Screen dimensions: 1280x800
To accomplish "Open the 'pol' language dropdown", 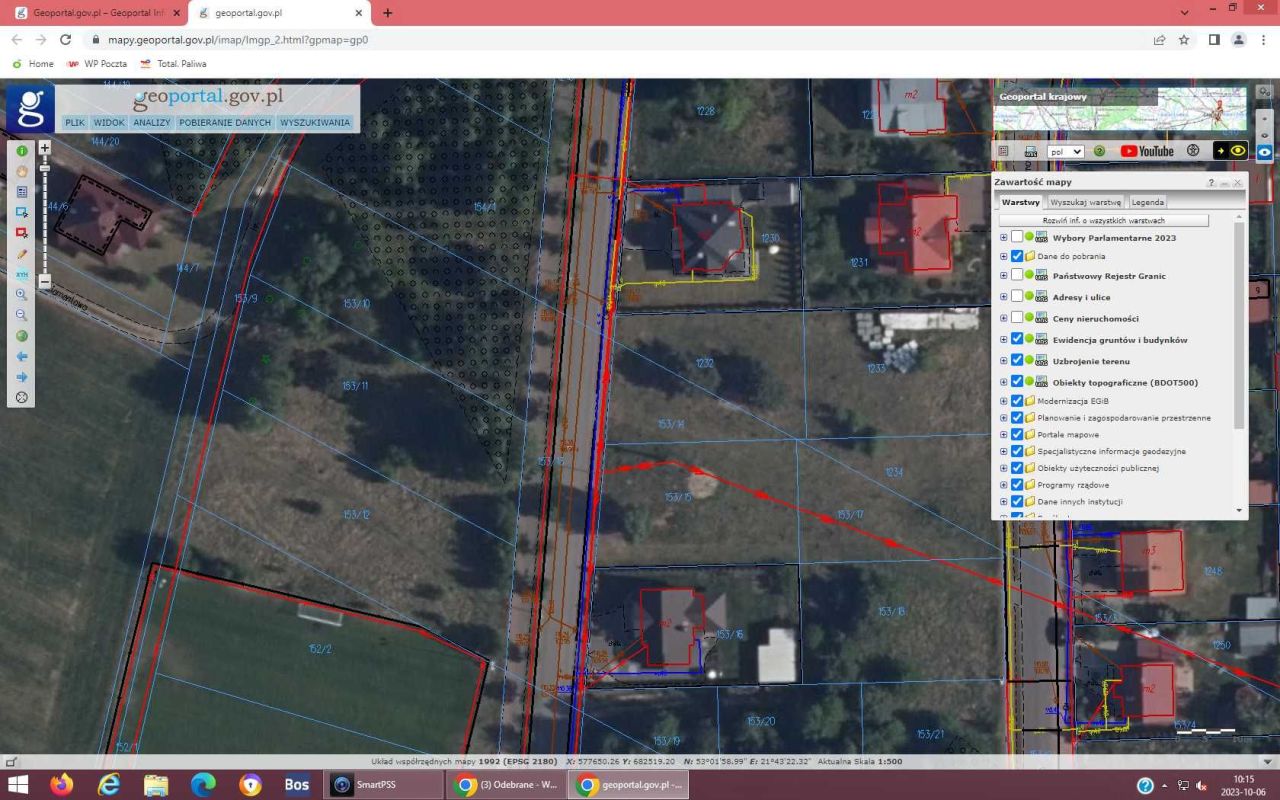I will pos(1065,151).
